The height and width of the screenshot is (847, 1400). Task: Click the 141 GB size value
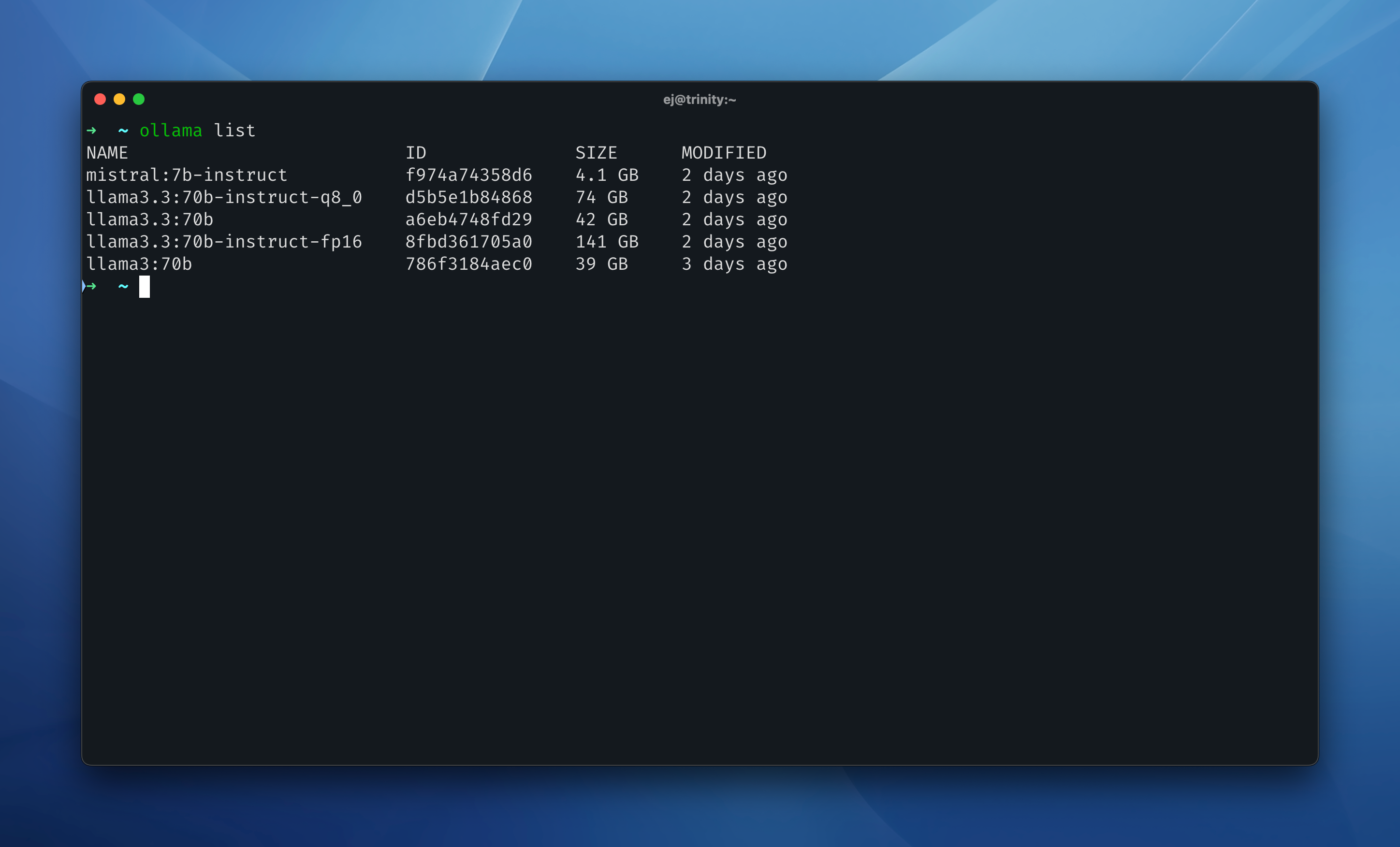pos(607,241)
